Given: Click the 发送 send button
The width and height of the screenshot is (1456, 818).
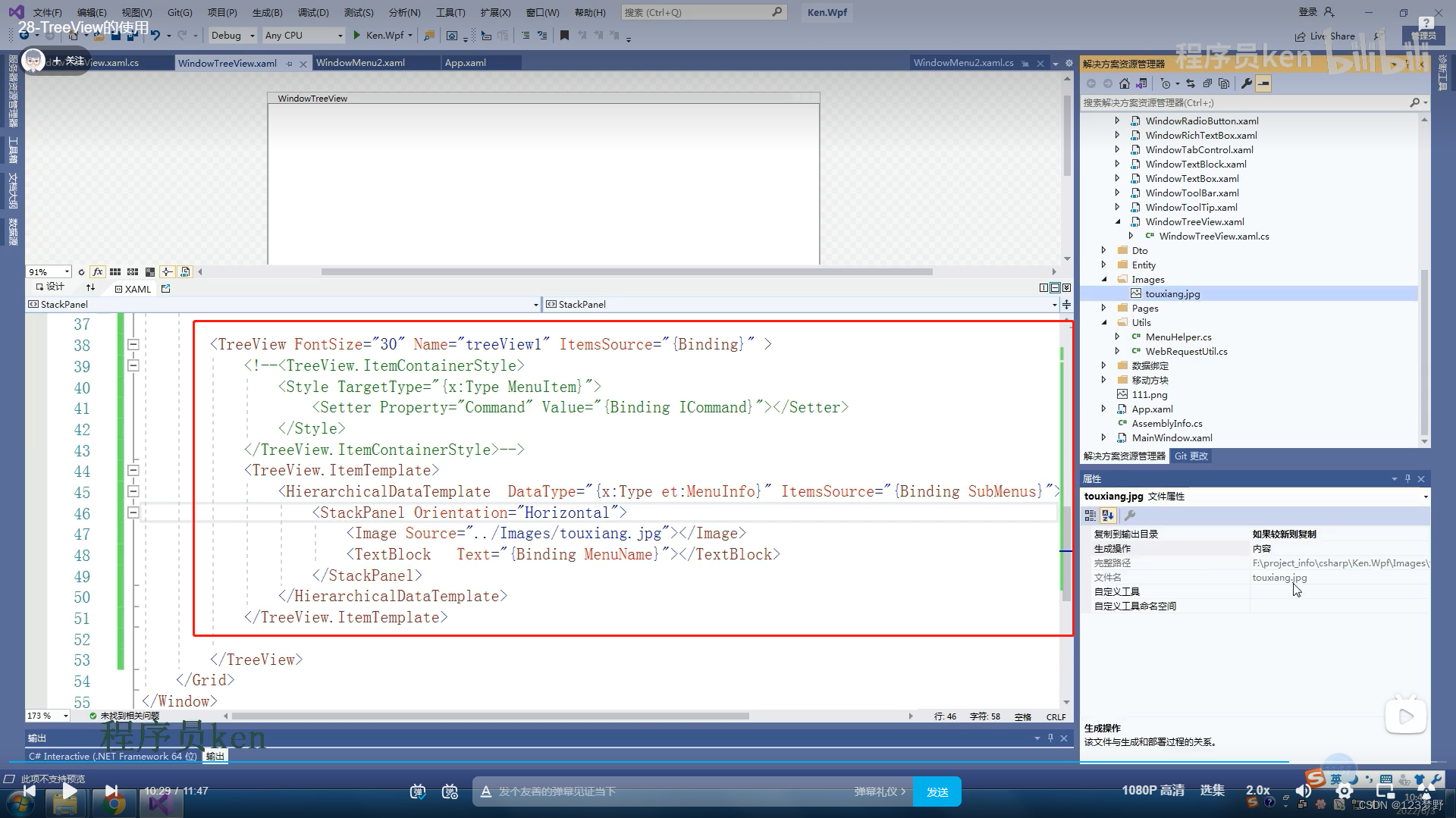Looking at the screenshot, I should point(937,791).
